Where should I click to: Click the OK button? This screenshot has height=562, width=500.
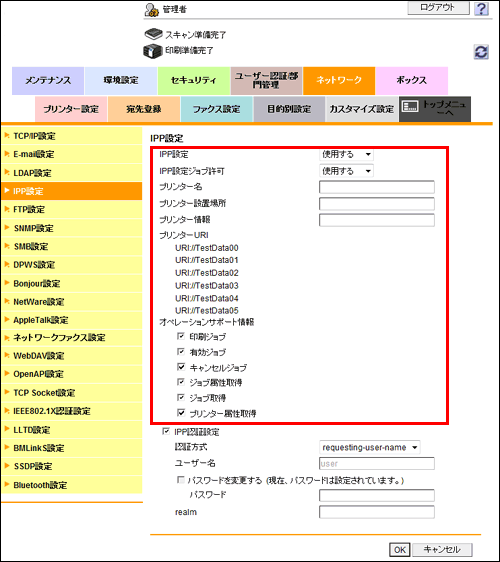400,549
